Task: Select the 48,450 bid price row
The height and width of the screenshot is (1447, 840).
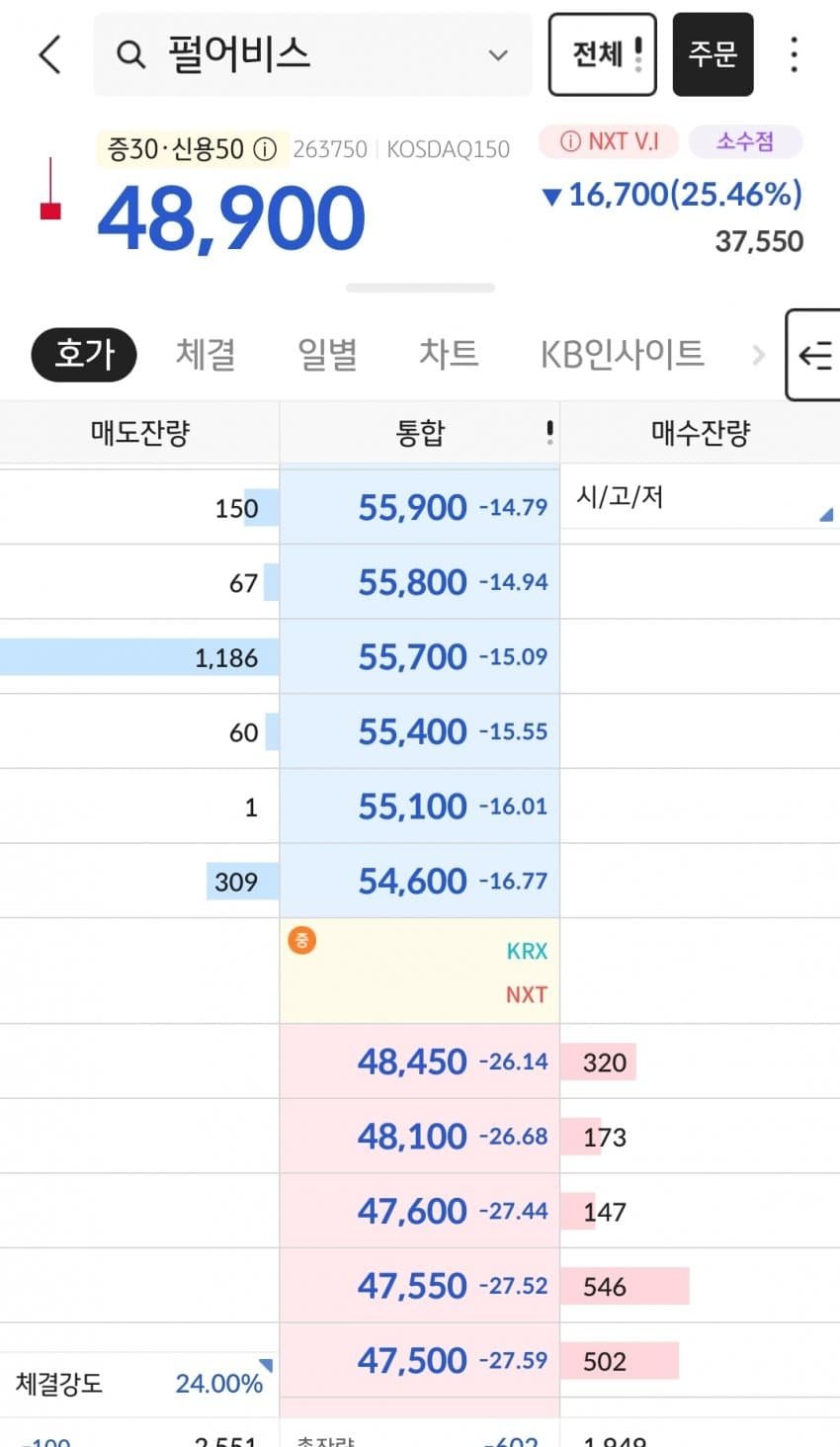Action: click(419, 1062)
